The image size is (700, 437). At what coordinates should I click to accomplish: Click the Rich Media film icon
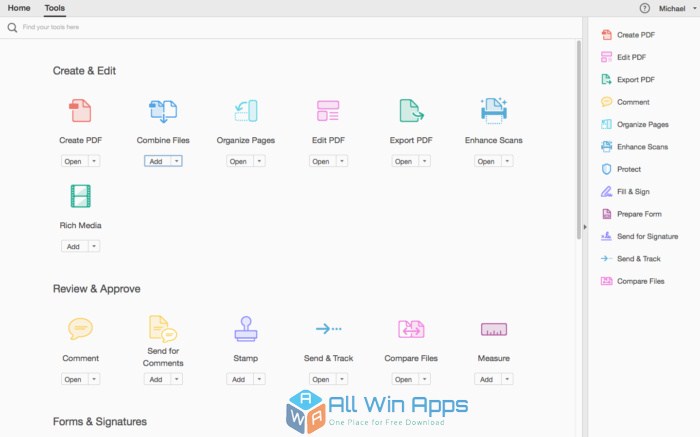(80, 196)
